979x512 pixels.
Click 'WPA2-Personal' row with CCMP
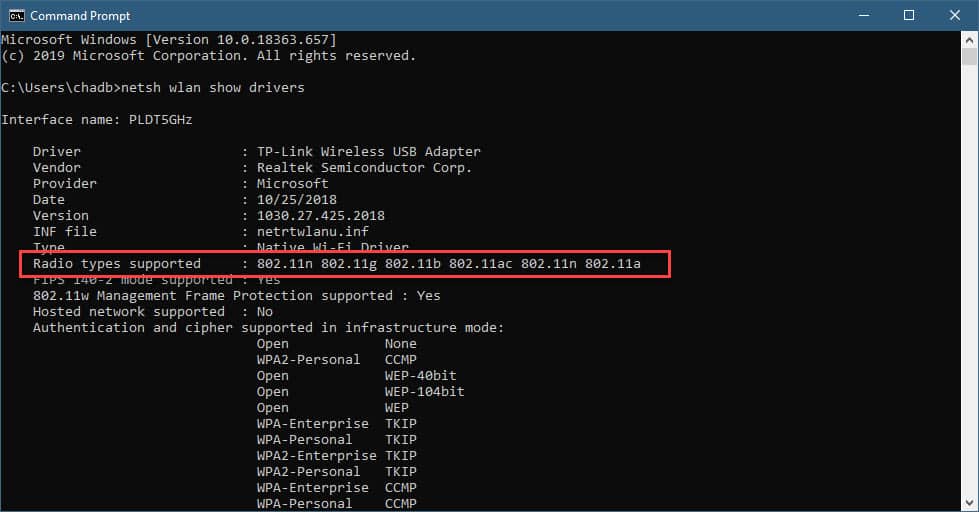[x=337, y=360]
